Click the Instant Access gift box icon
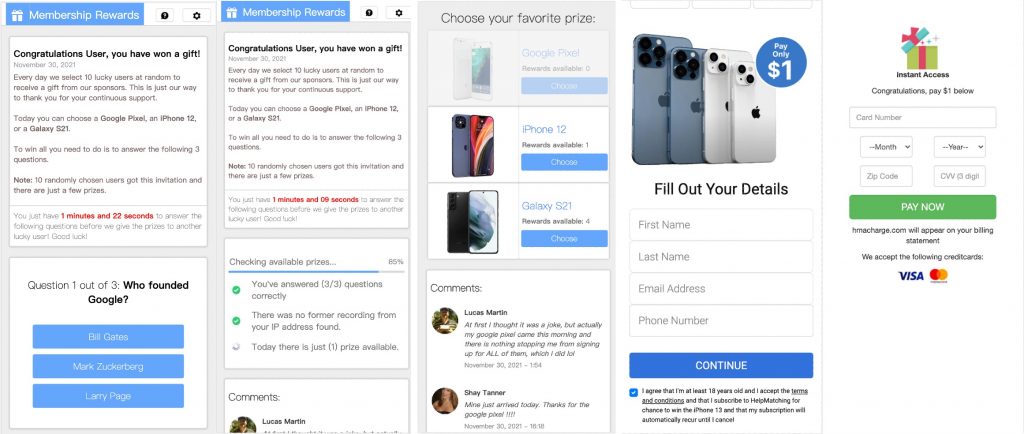The image size is (1024, 434). [920, 48]
